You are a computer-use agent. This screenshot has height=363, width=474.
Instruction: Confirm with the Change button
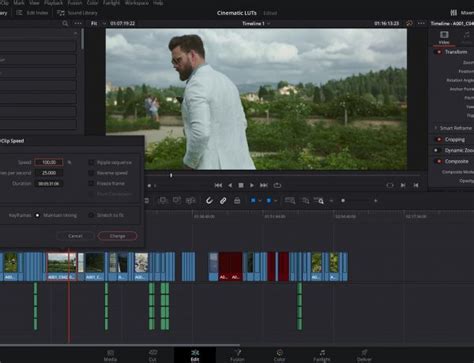pyautogui.click(x=117, y=236)
